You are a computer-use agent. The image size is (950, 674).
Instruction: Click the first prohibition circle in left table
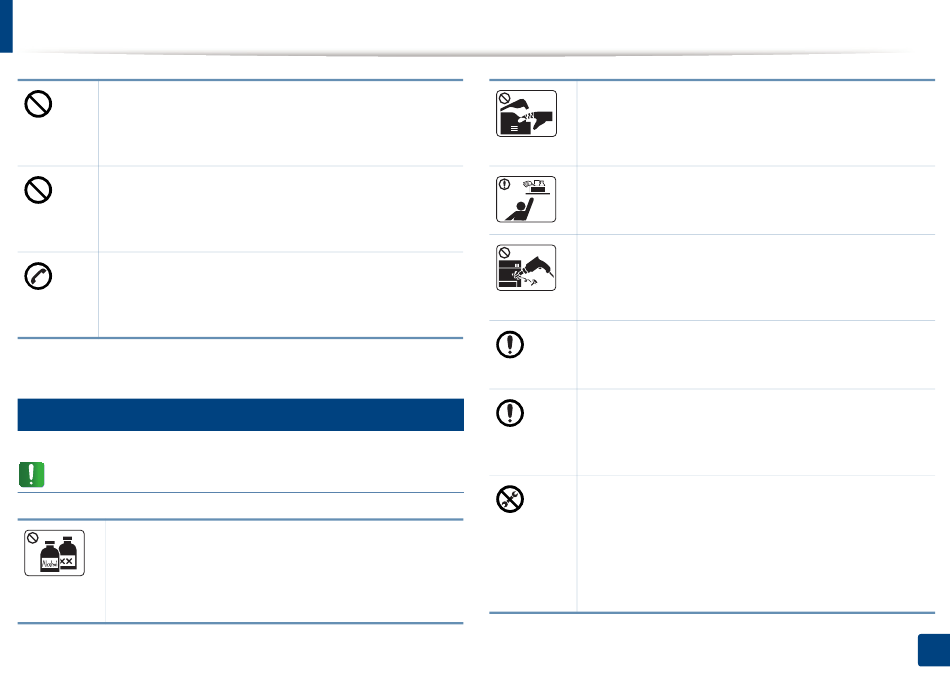[38, 104]
